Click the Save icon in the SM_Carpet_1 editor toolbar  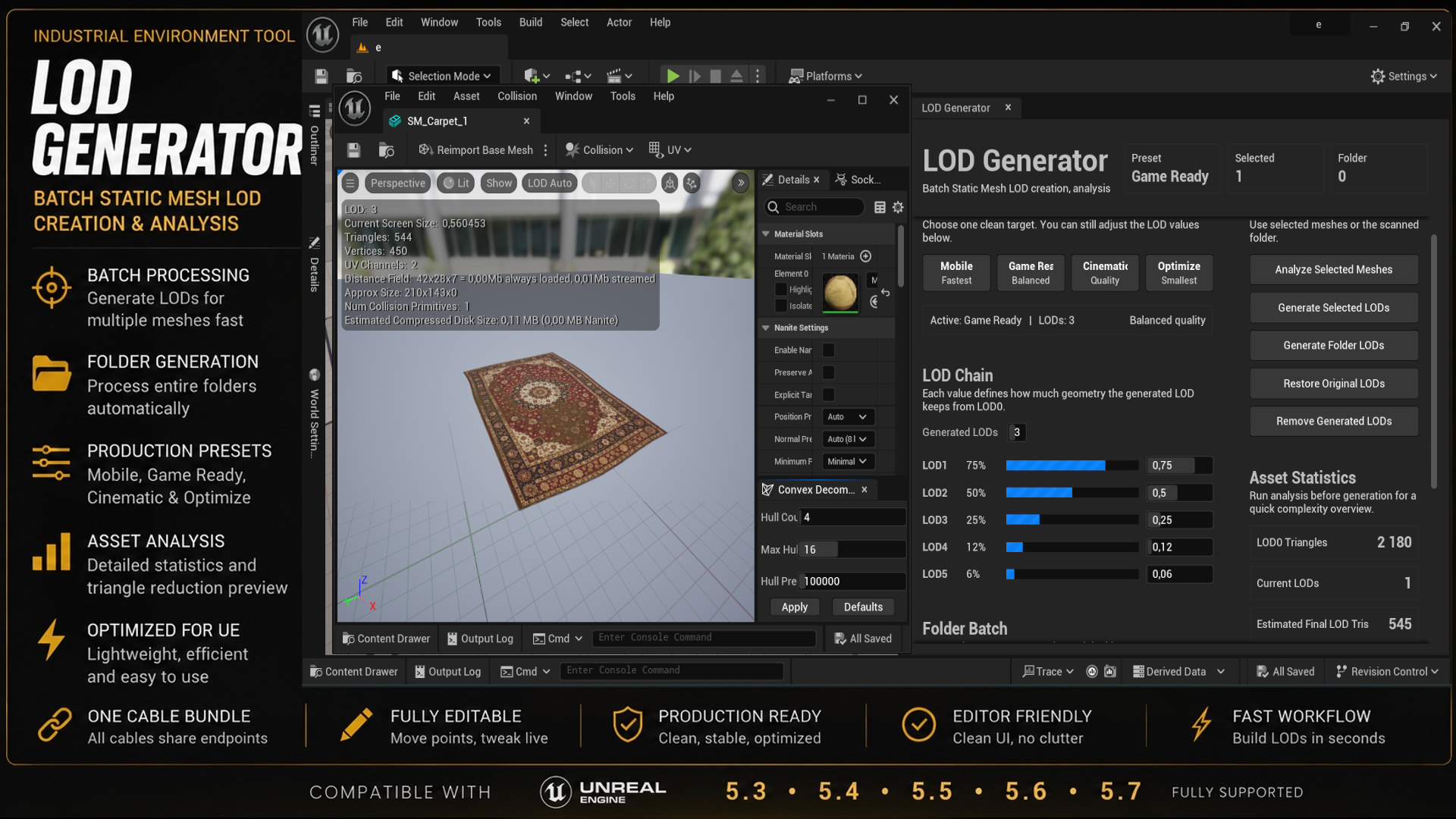tap(353, 150)
